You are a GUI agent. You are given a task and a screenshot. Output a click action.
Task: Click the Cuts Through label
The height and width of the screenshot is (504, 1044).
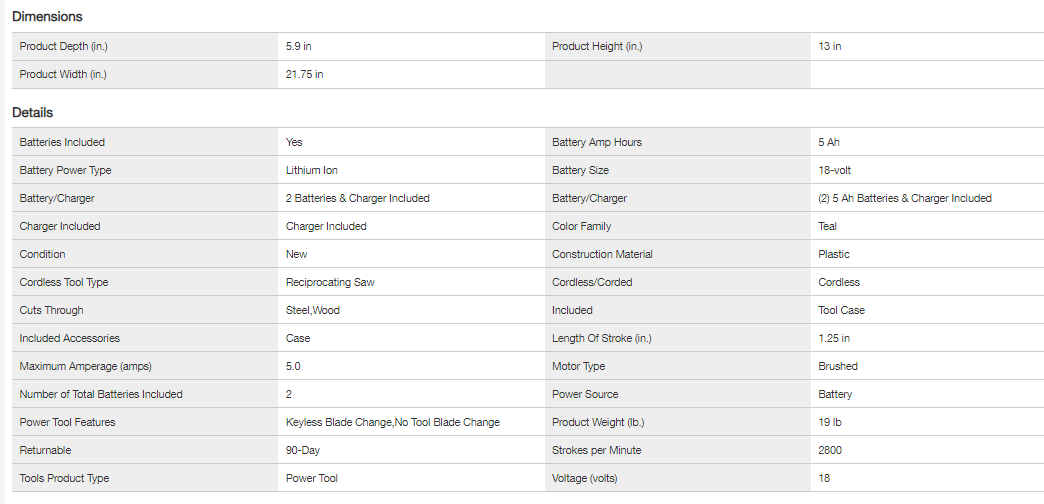click(51, 310)
